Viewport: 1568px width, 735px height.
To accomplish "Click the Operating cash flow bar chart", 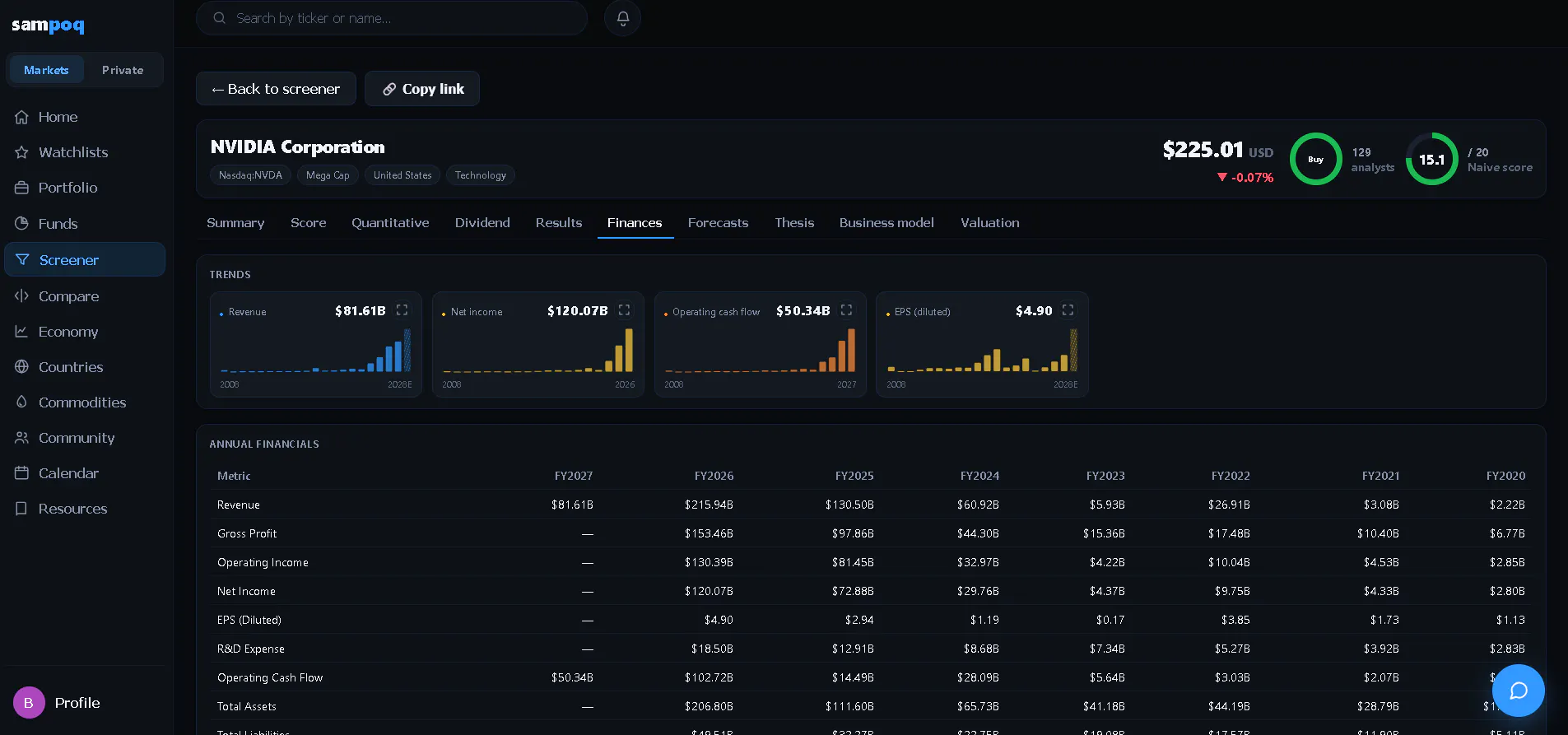I will (x=761, y=351).
